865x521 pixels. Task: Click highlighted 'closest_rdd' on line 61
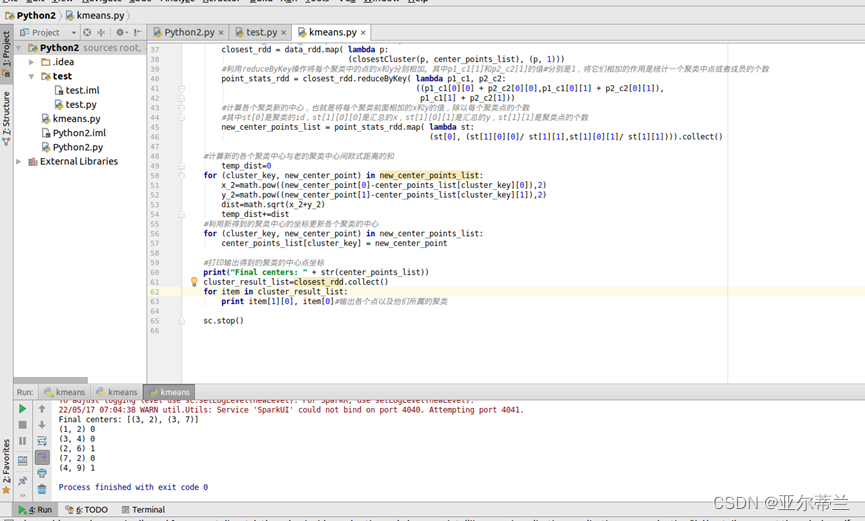coord(318,282)
